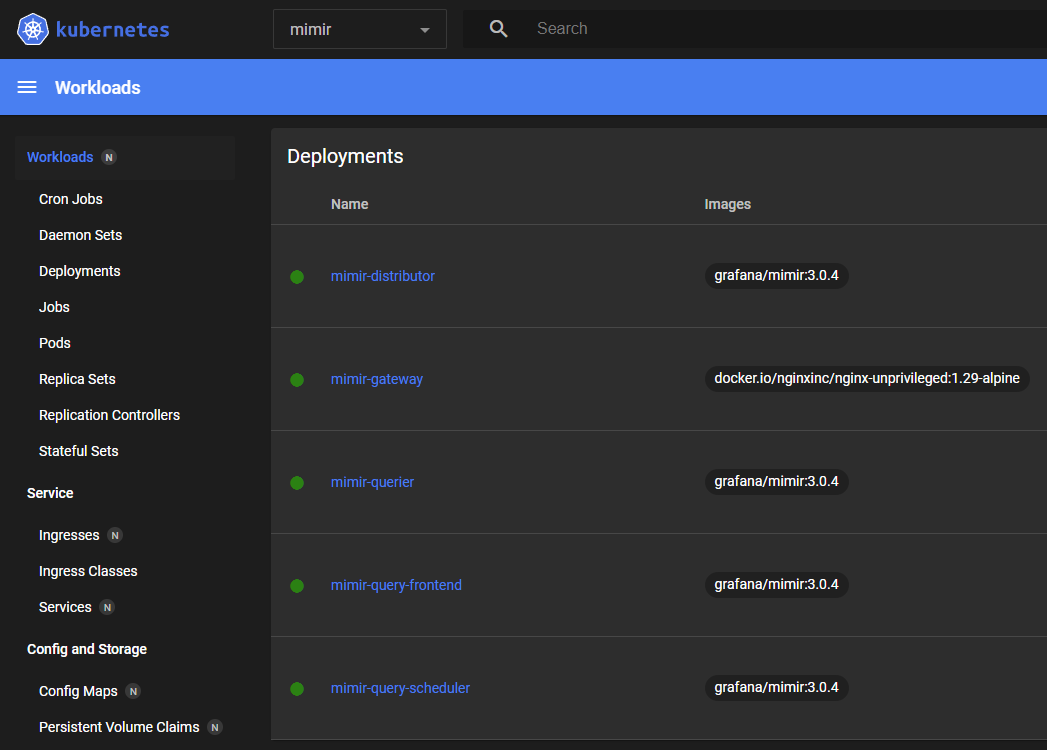Screen dimensions: 1047x750
Task: Open the mimir-query-scheduler deployment link
Action: [x=400, y=688]
